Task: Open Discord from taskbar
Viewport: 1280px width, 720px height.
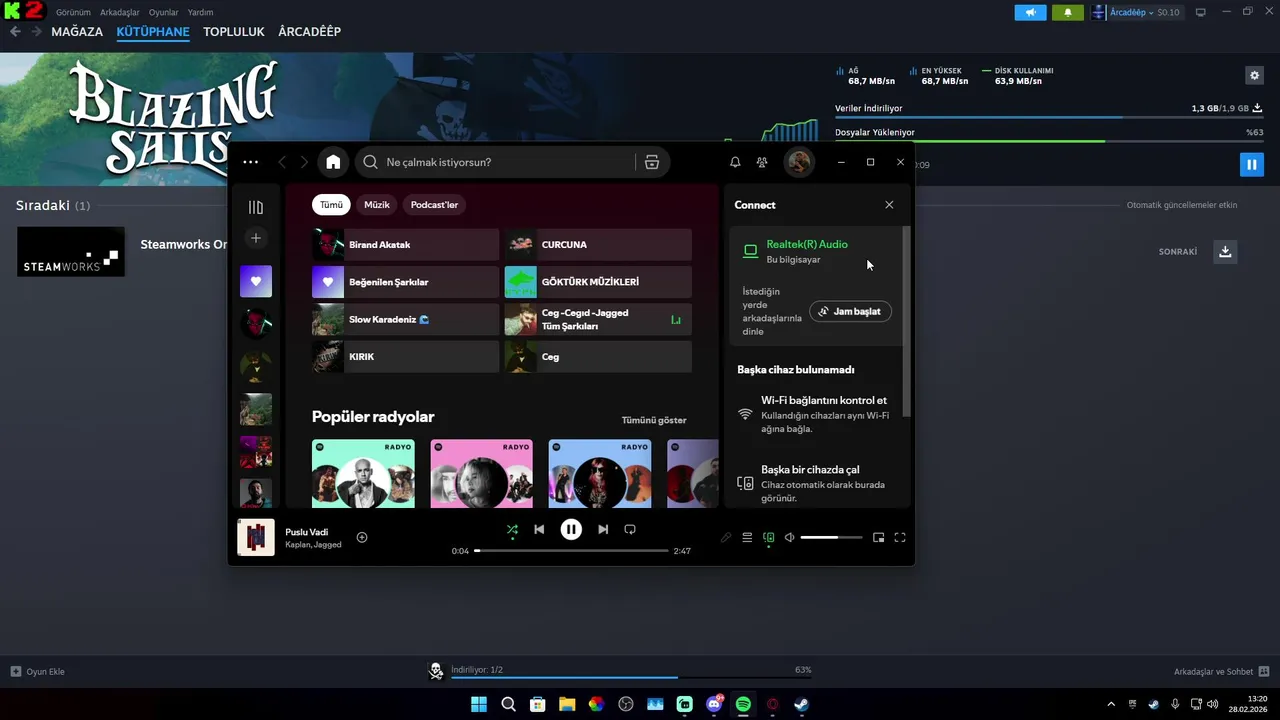Action: [x=714, y=704]
